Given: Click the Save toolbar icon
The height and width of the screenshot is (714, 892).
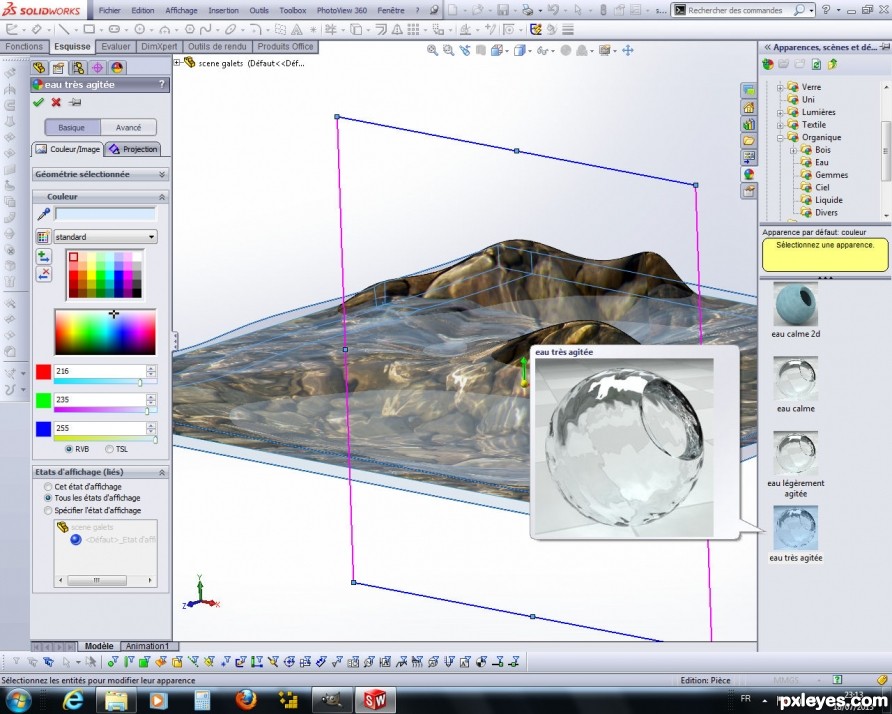Looking at the screenshot, I should (503, 10).
